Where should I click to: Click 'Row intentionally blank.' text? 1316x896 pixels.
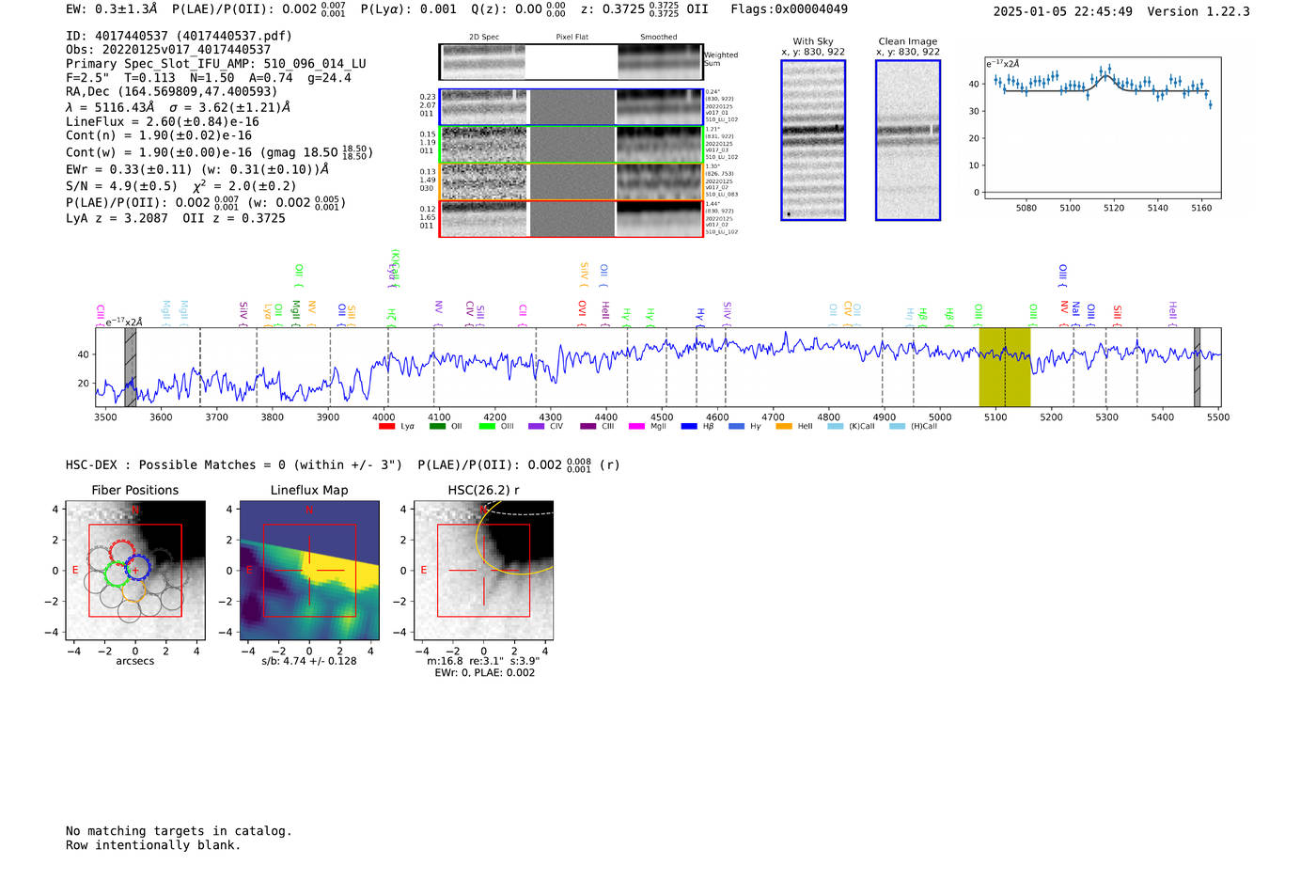[153, 845]
